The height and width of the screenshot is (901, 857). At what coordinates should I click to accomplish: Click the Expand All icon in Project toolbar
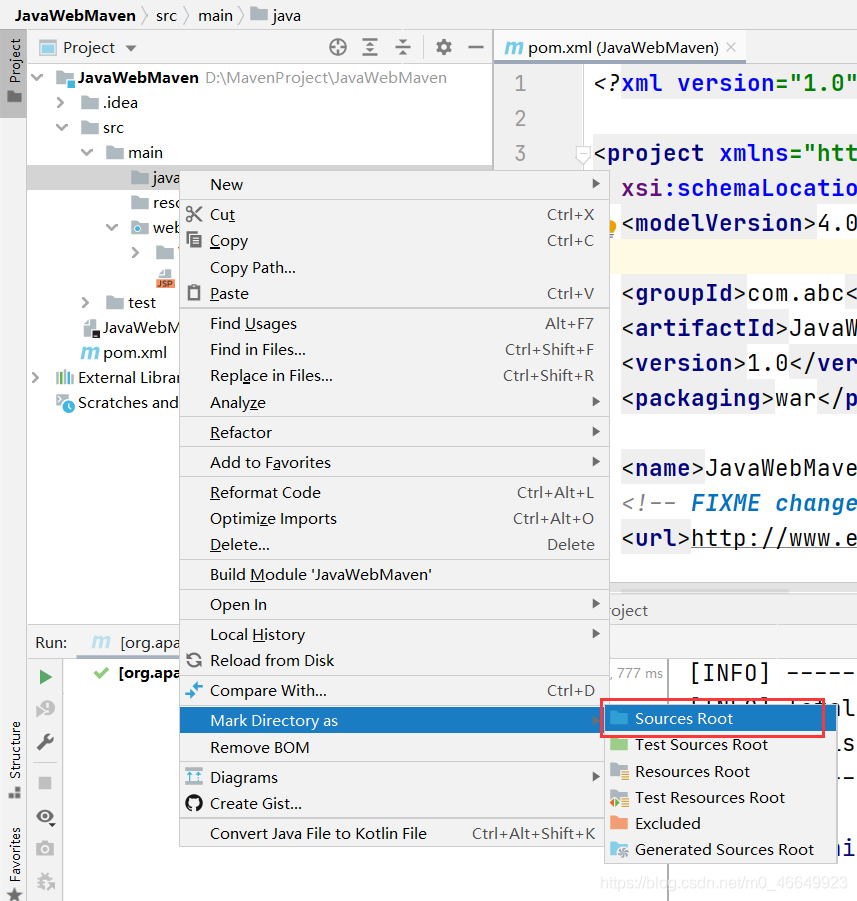[370, 47]
